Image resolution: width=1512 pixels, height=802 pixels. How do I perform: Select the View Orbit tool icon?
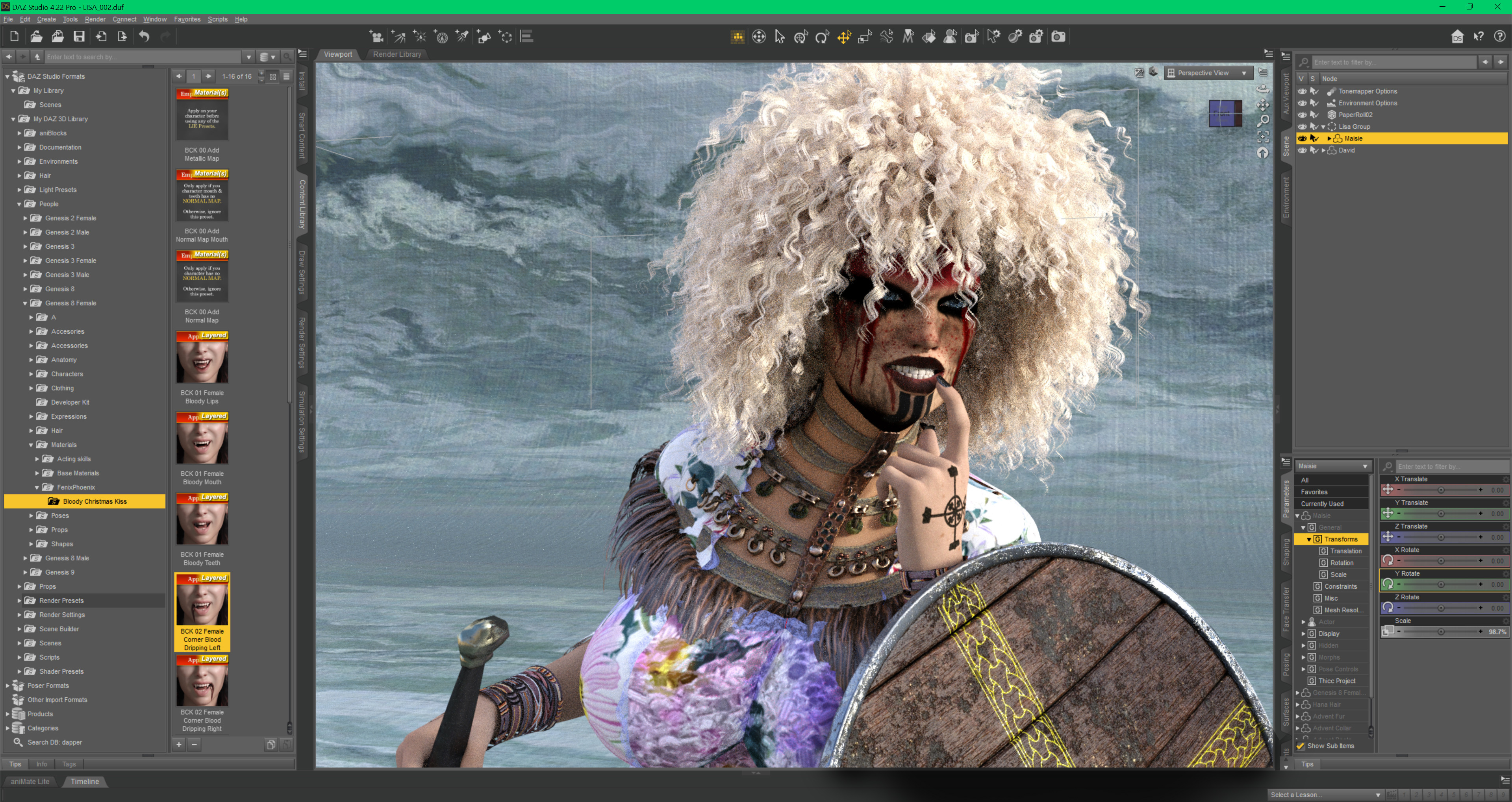1263,89
